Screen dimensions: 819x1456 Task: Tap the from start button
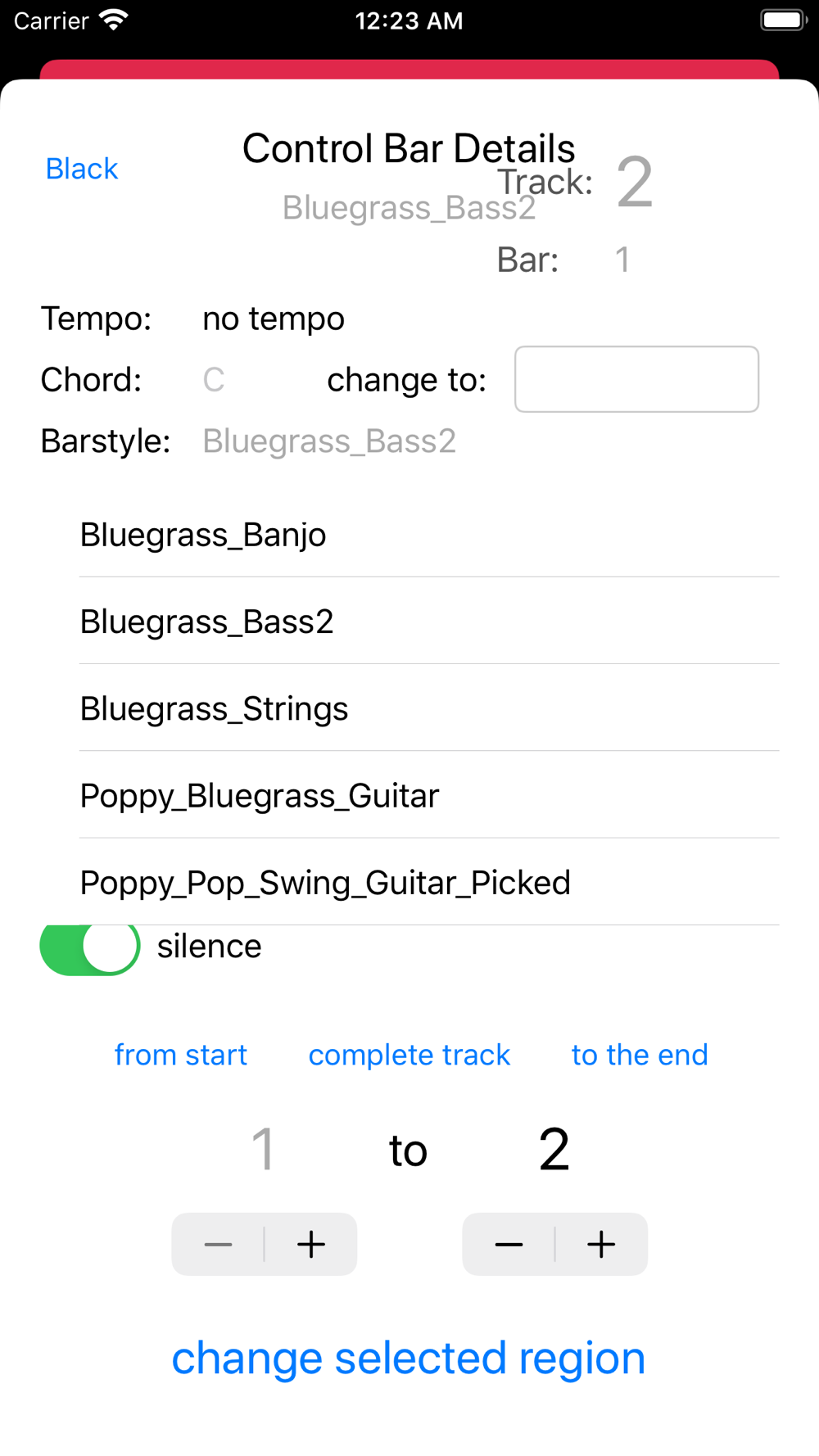point(181,1055)
